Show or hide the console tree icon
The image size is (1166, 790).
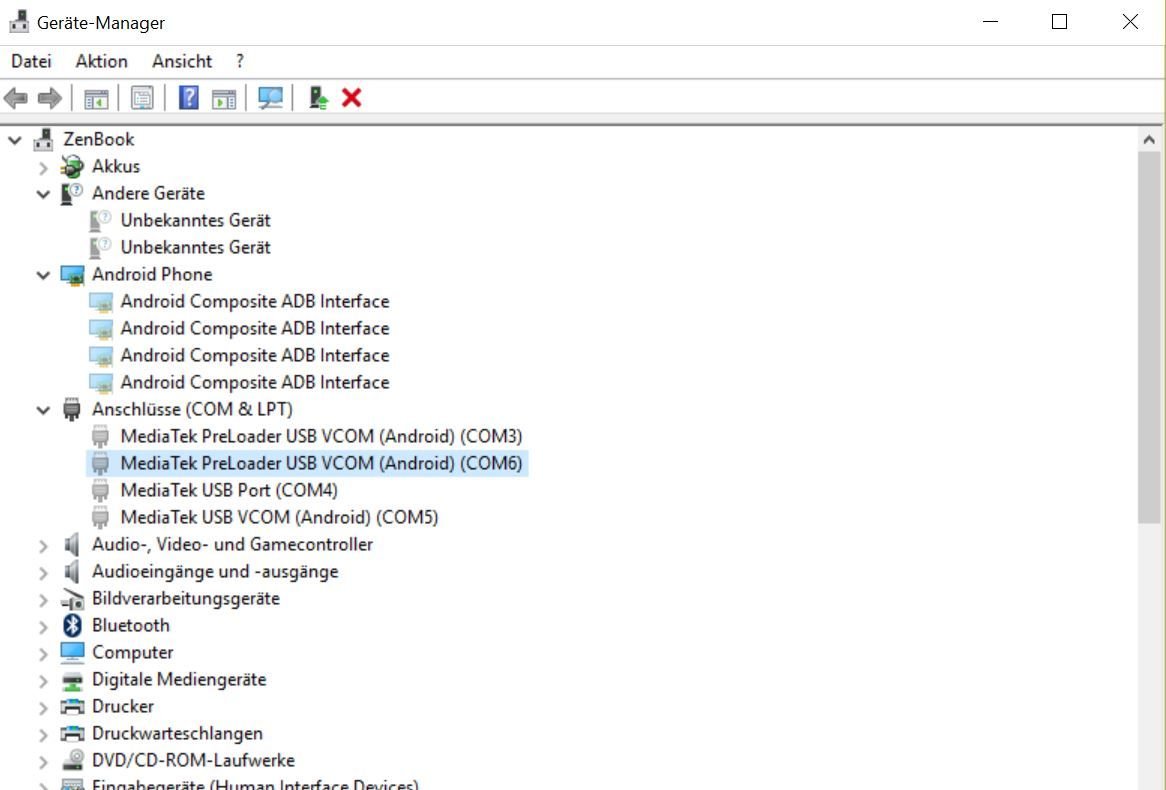click(x=96, y=98)
